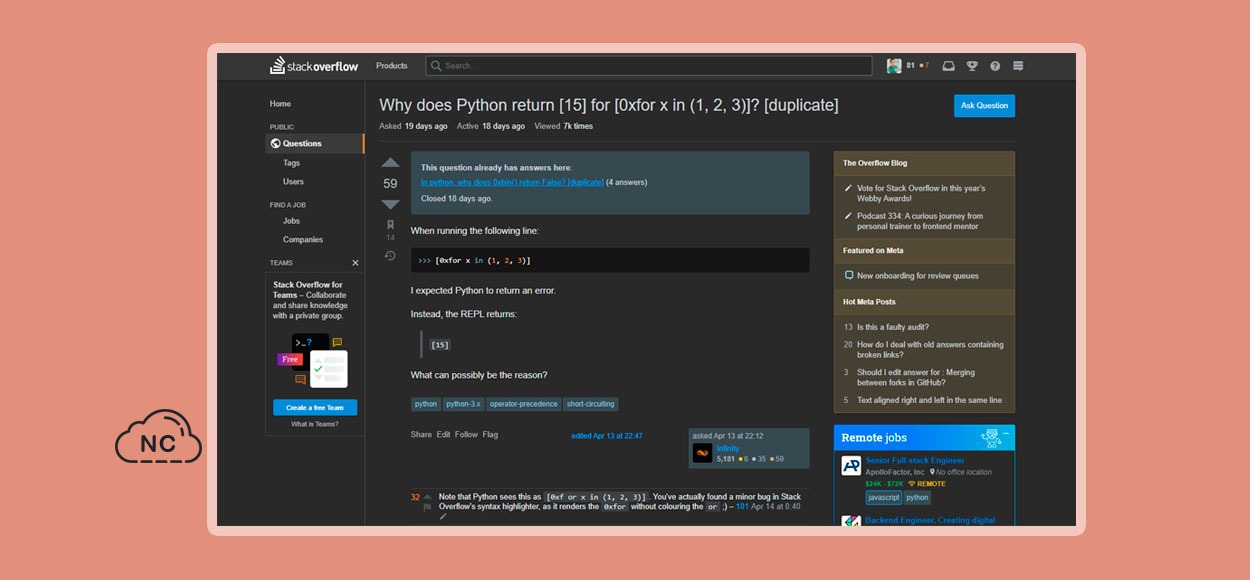This screenshot has height=580, width=1250.
Task: Click the Remote jobs robot mascot icon
Action: (991, 437)
